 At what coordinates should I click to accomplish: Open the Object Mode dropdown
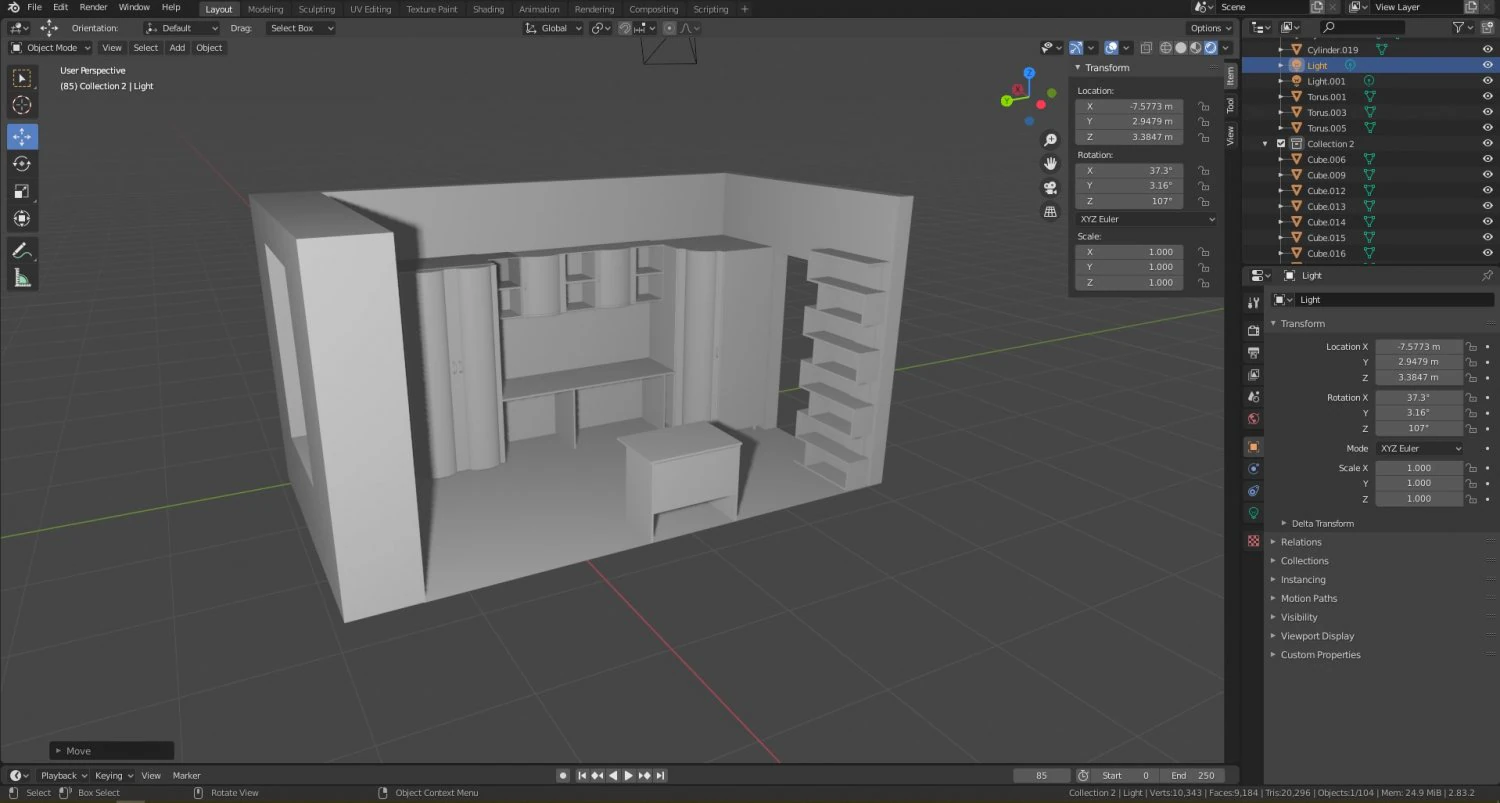point(51,48)
